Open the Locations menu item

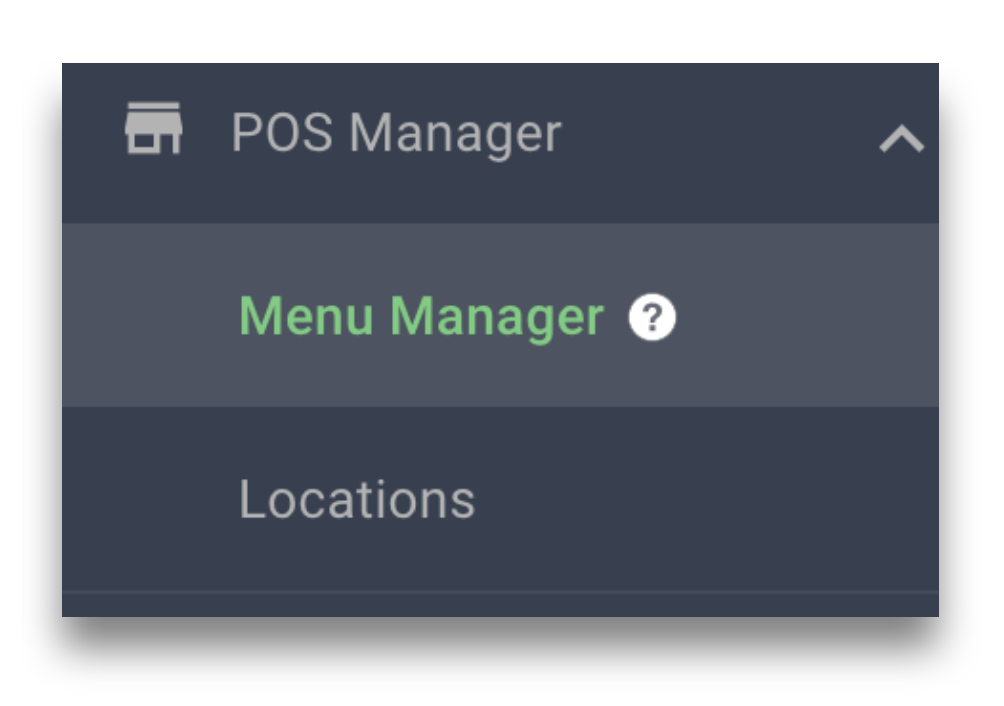click(x=500, y=499)
